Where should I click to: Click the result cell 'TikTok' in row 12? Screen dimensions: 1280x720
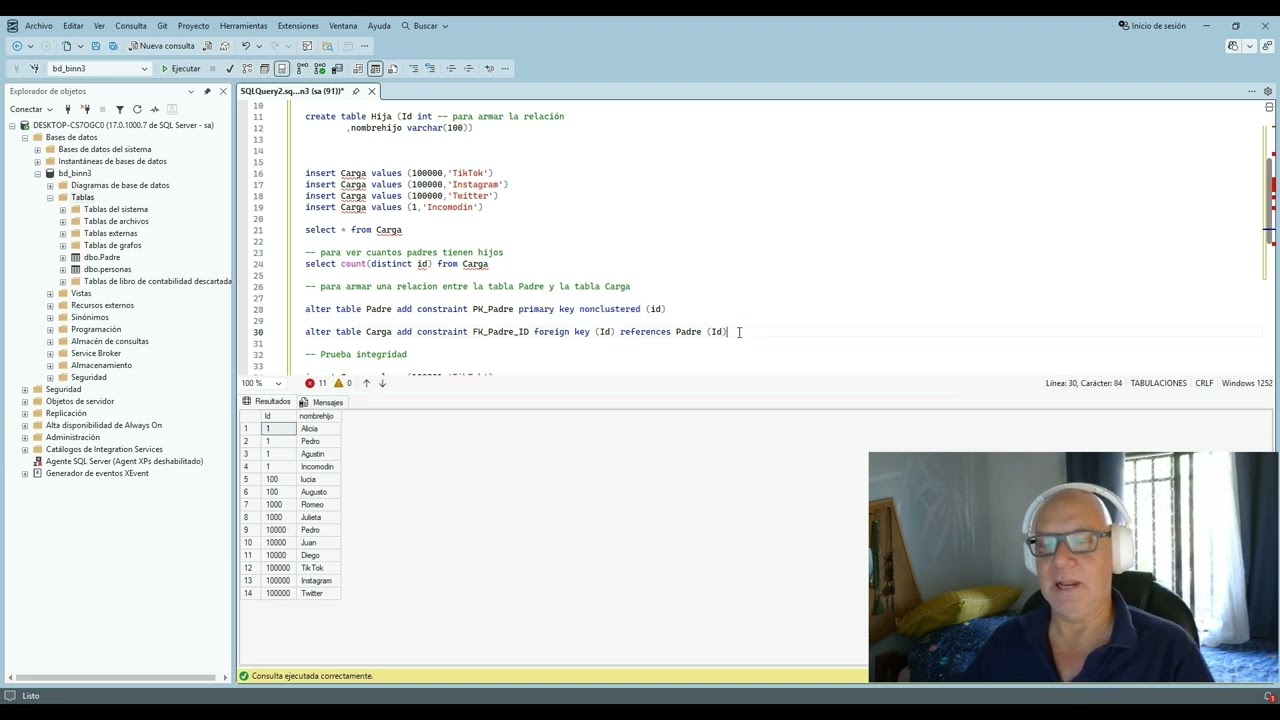coord(318,568)
